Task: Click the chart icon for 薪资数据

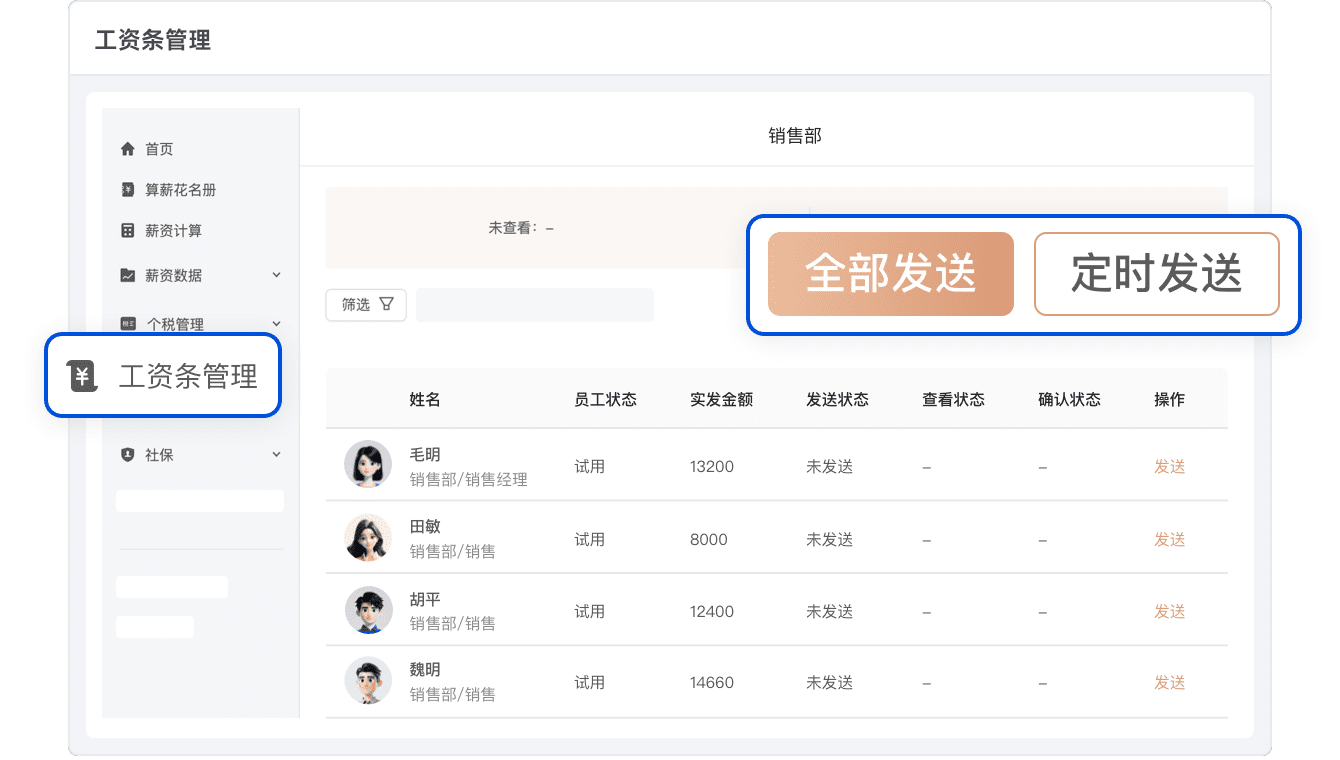Action: click(x=127, y=275)
